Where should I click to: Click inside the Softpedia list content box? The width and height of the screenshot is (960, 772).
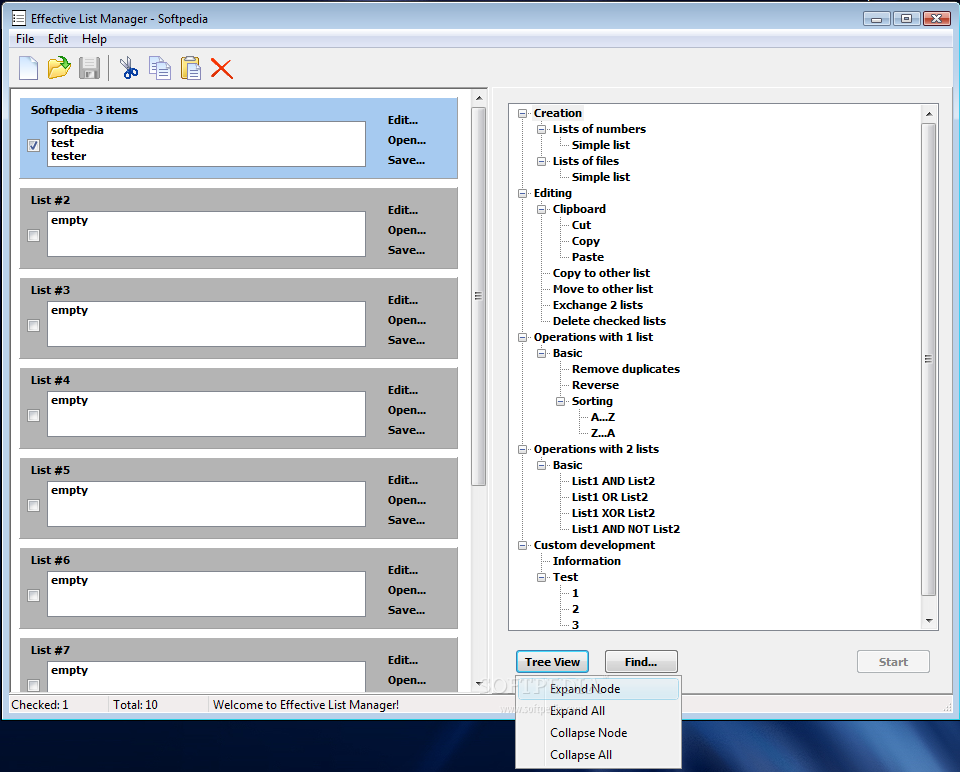[x=206, y=144]
